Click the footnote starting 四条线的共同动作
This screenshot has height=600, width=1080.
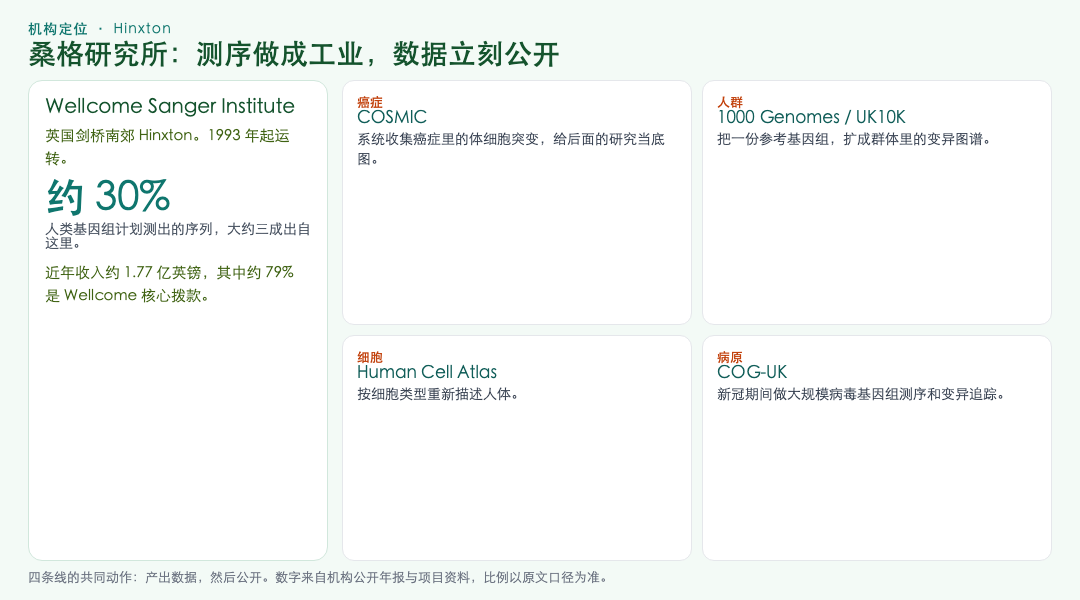[x=320, y=577]
